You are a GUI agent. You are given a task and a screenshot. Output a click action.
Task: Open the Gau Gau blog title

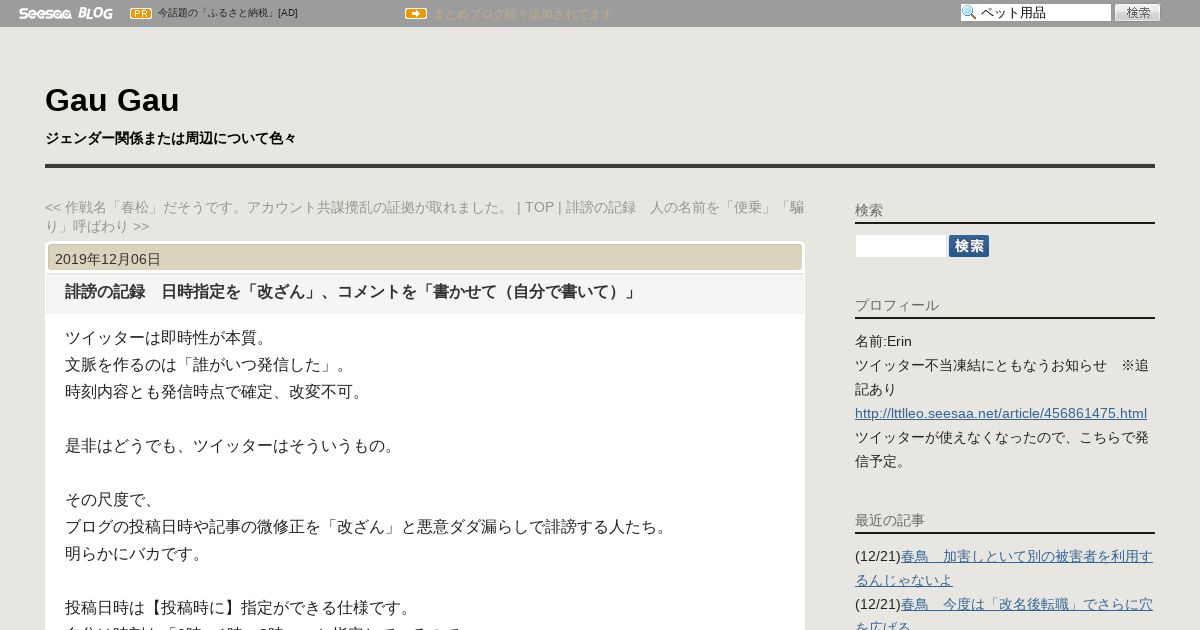pyautogui.click(x=112, y=100)
